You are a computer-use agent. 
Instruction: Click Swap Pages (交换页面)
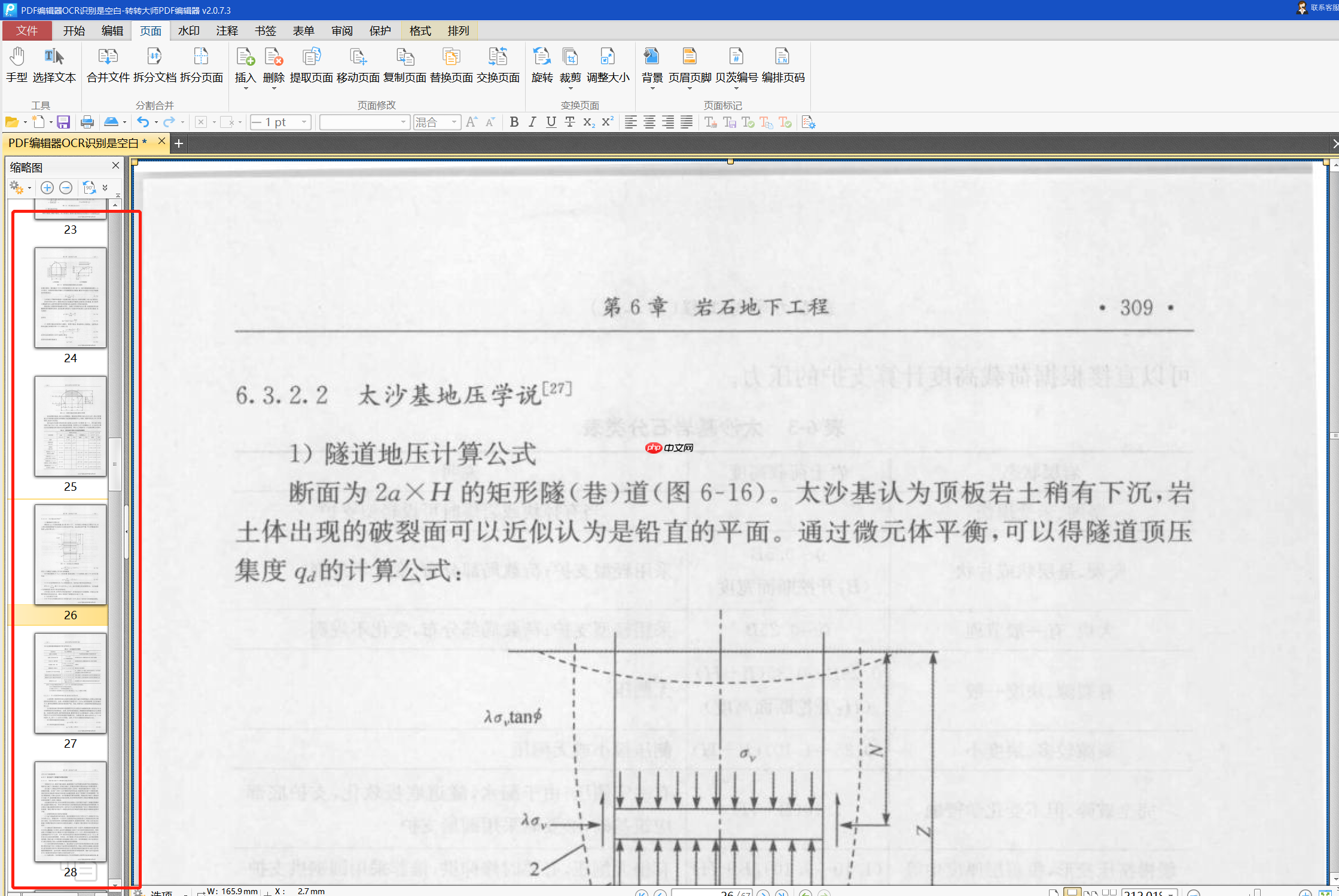click(498, 65)
